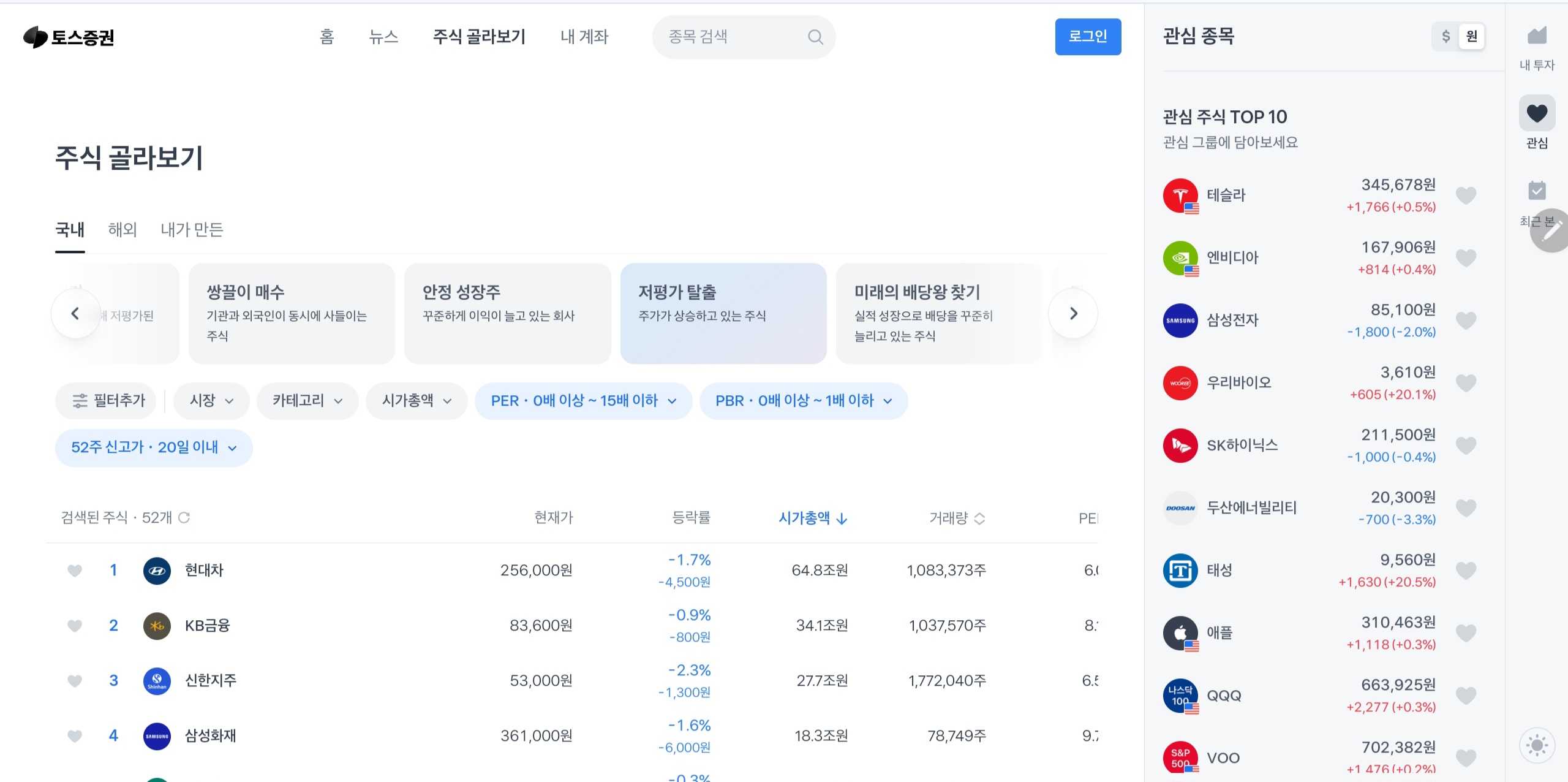Open the My Investment sidebar icon
Viewport: 1568px width, 782px height.
point(1537,36)
